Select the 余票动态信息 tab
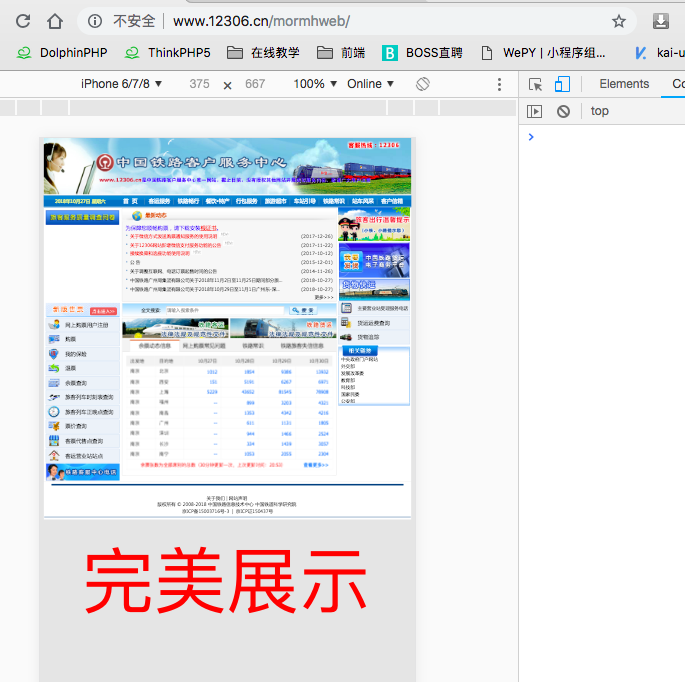This screenshot has width=685, height=682. click(x=154, y=346)
